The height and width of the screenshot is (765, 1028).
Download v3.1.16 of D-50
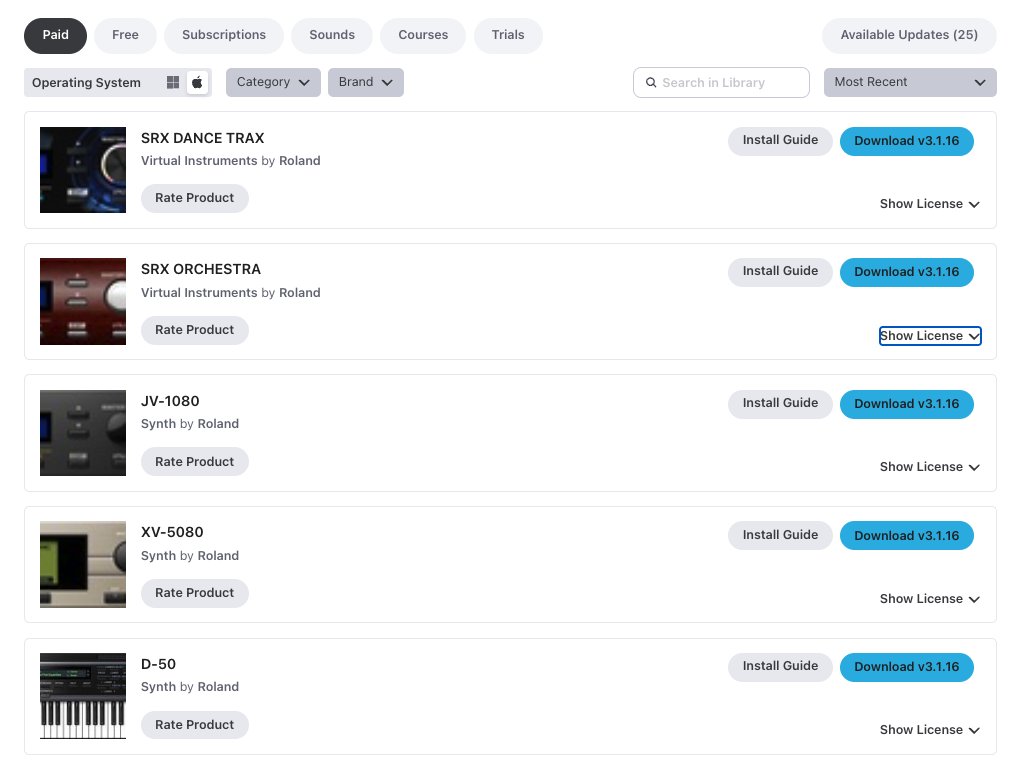pyautogui.click(x=907, y=667)
